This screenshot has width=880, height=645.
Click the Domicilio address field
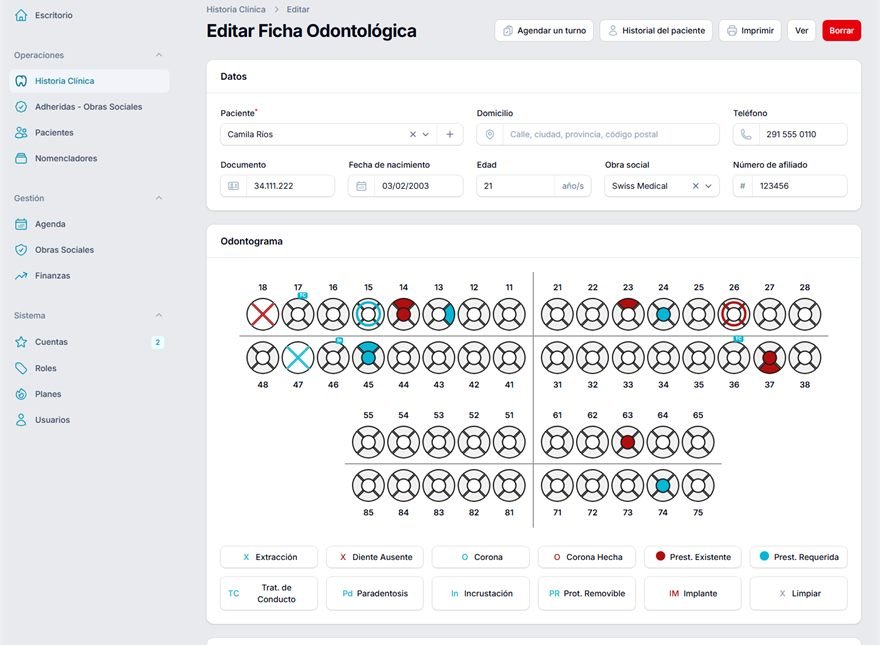(598, 134)
